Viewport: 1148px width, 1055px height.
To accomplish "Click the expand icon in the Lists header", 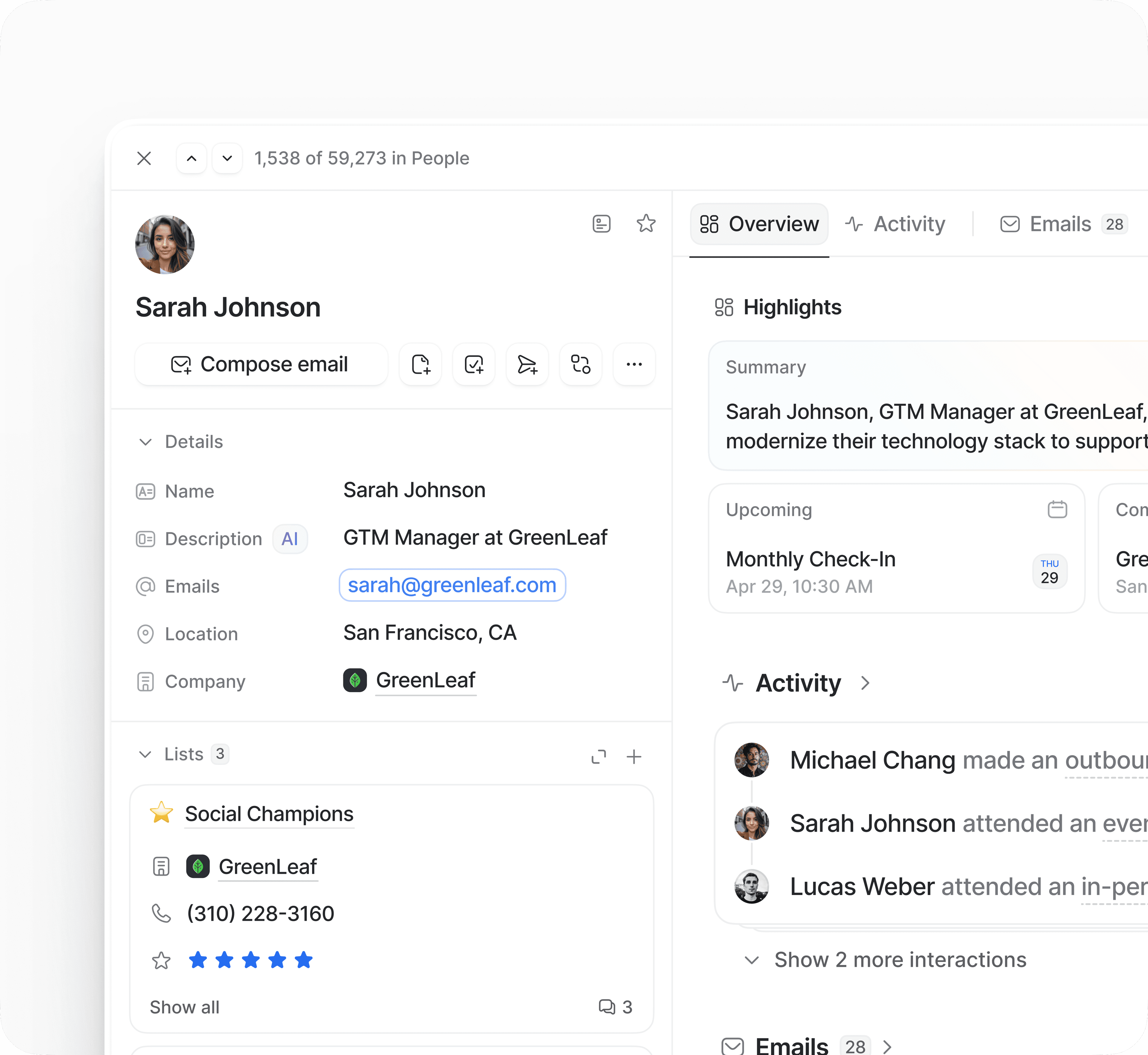I will [x=598, y=757].
